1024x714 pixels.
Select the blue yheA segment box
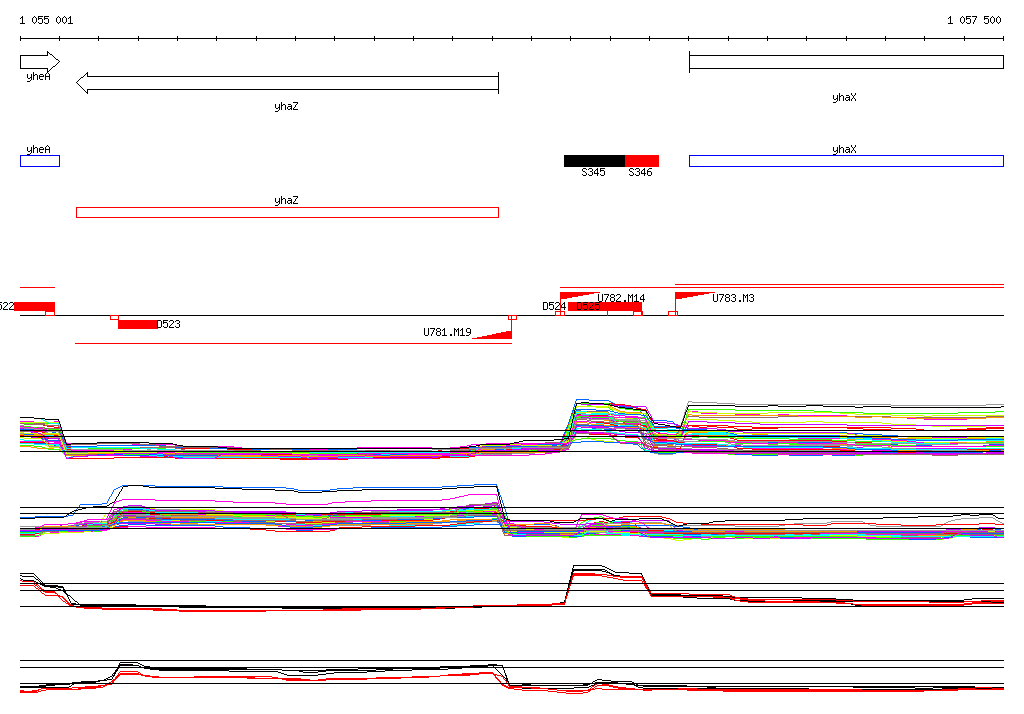coord(40,161)
